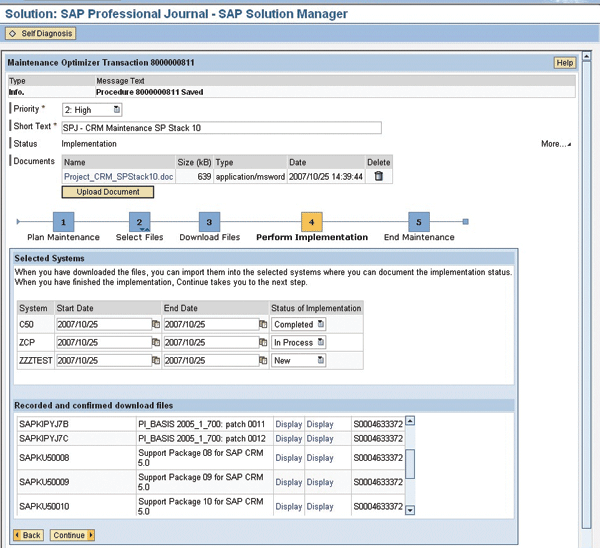600x548 pixels.
Task: Open calendar picker for C50 Start Date
Action: [156, 324]
